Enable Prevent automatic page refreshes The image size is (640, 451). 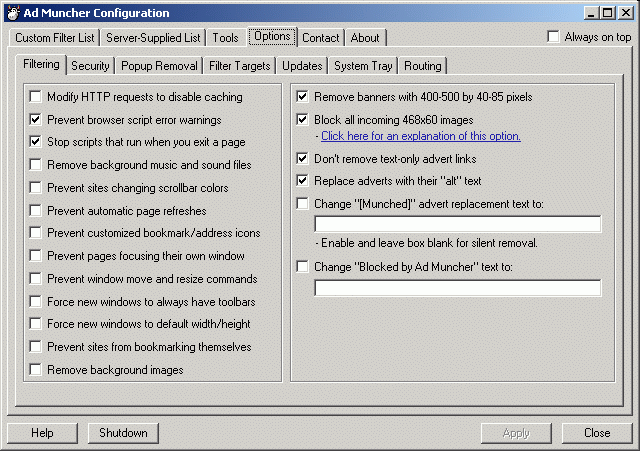tap(36, 210)
